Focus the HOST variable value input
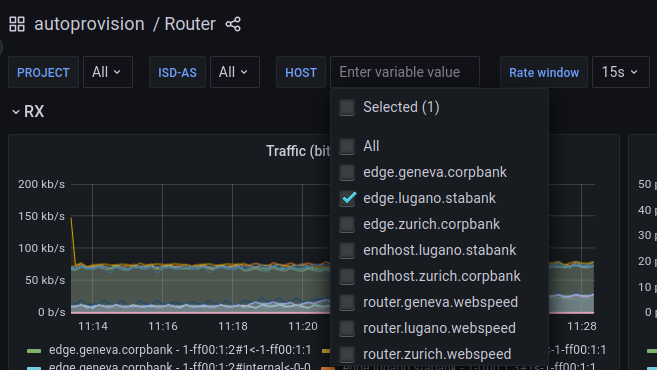The height and width of the screenshot is (370, 657). (x=405, y=72)
